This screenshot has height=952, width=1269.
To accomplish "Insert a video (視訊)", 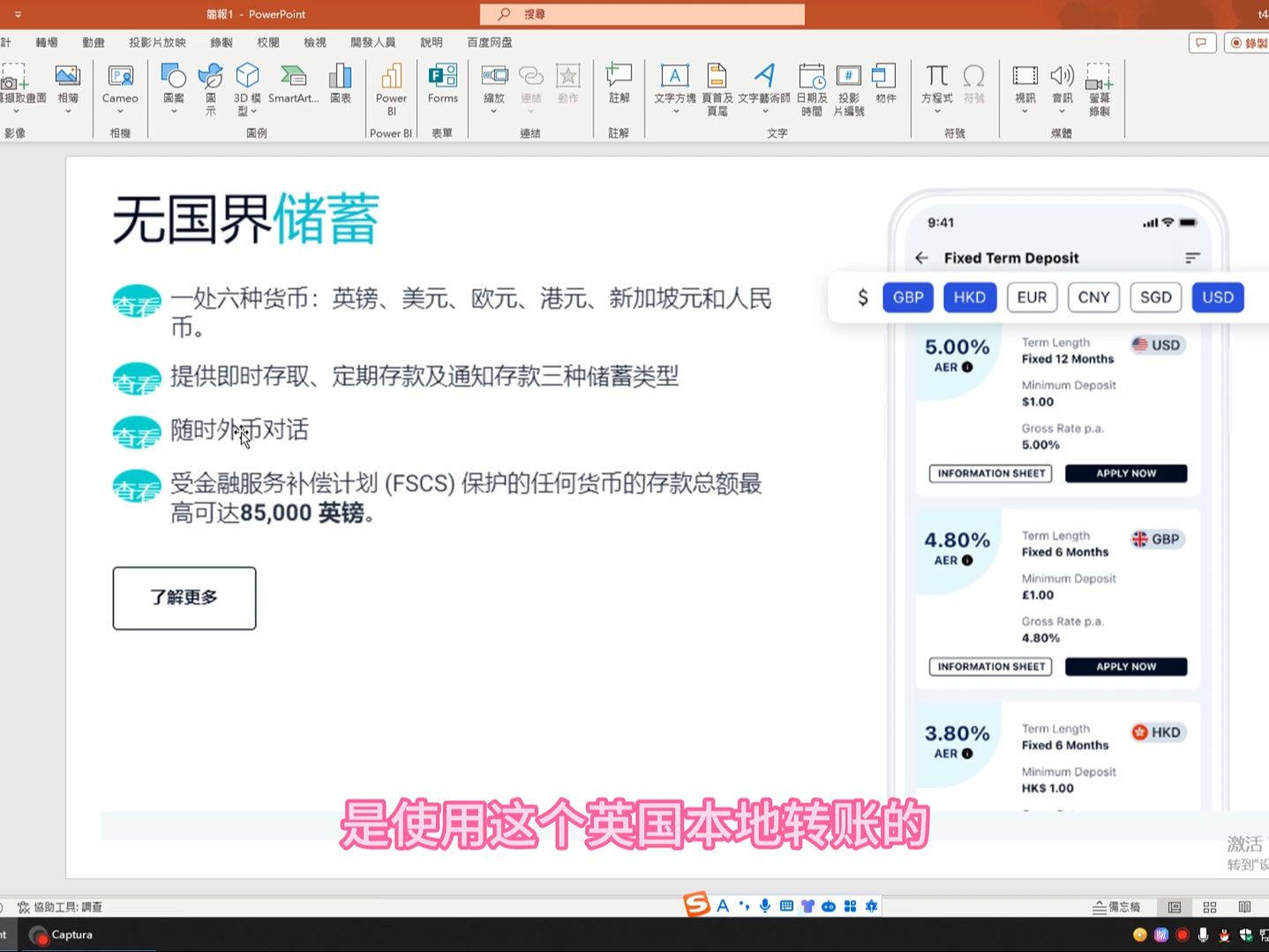I will click(1025, 84).
